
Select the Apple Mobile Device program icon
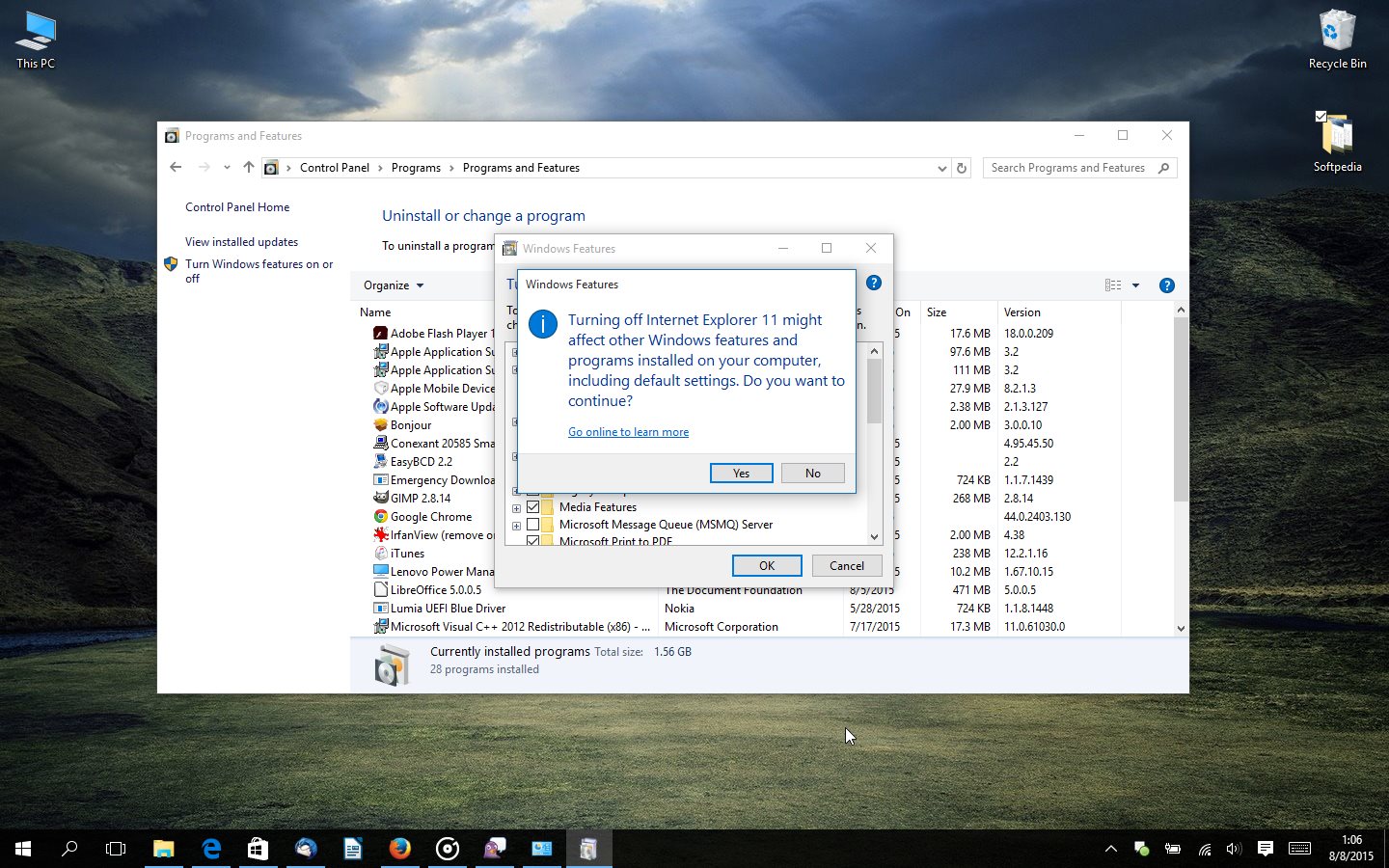380,388
